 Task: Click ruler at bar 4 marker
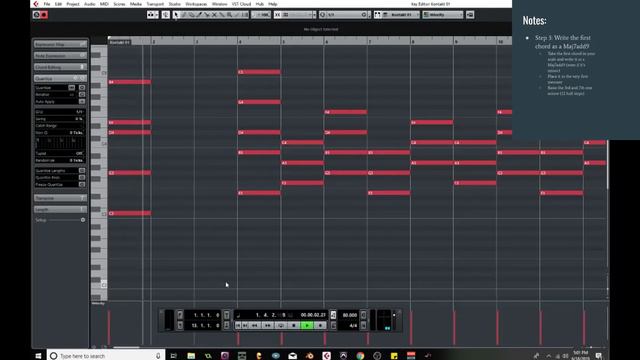pyautogui.click(x=239, y=41)
